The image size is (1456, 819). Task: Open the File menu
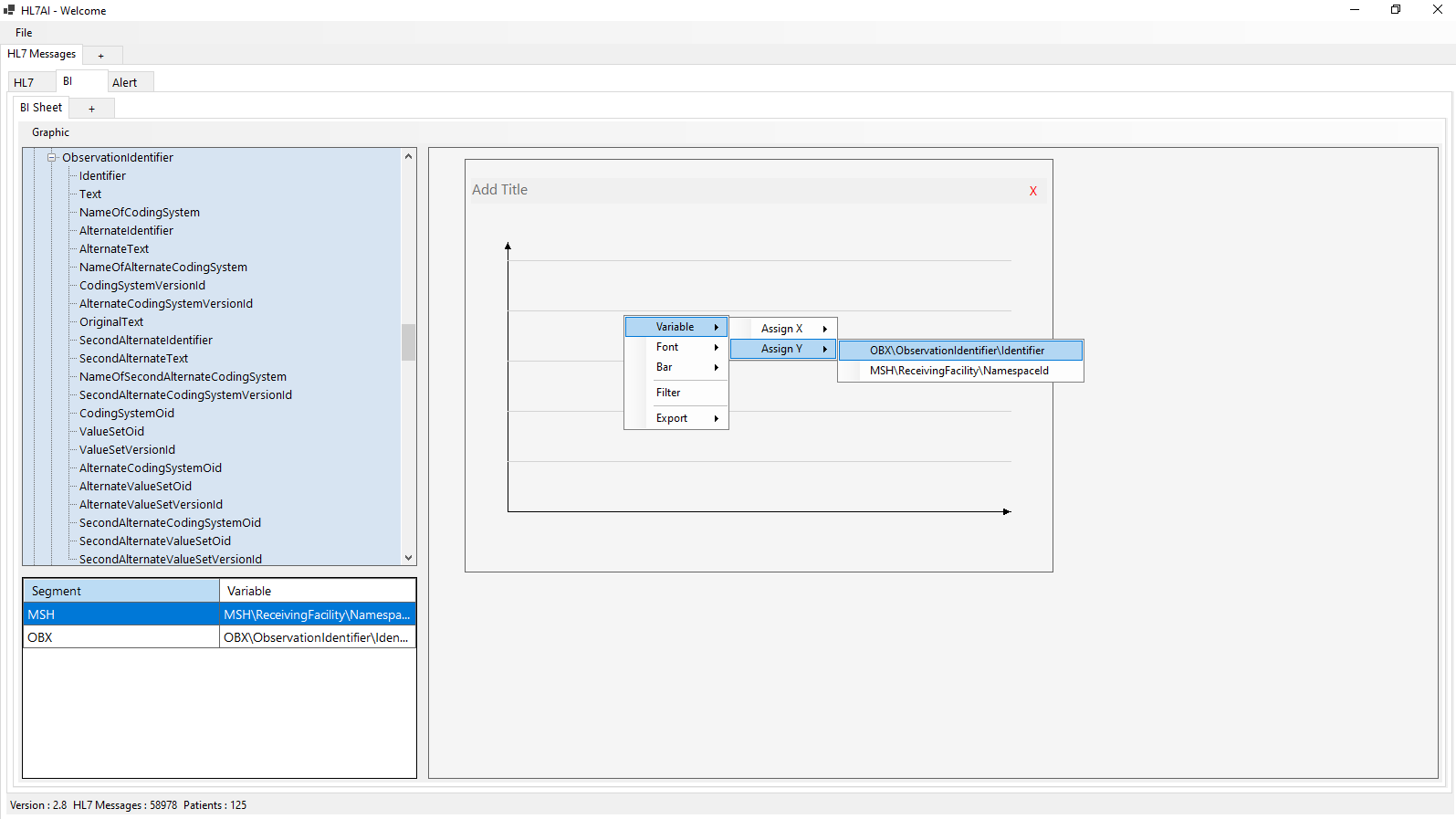tap(24, 33)
